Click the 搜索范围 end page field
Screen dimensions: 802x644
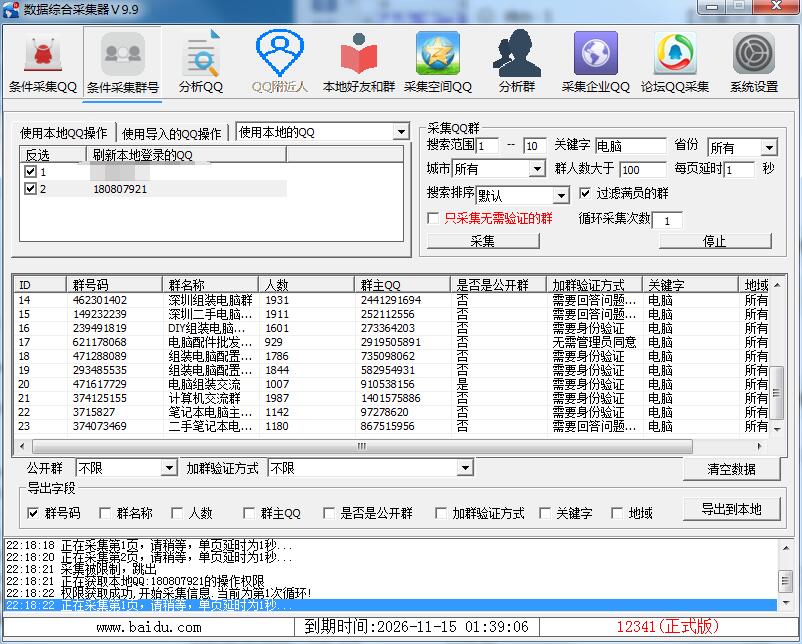pyautogui.click(x=535, y=146)
